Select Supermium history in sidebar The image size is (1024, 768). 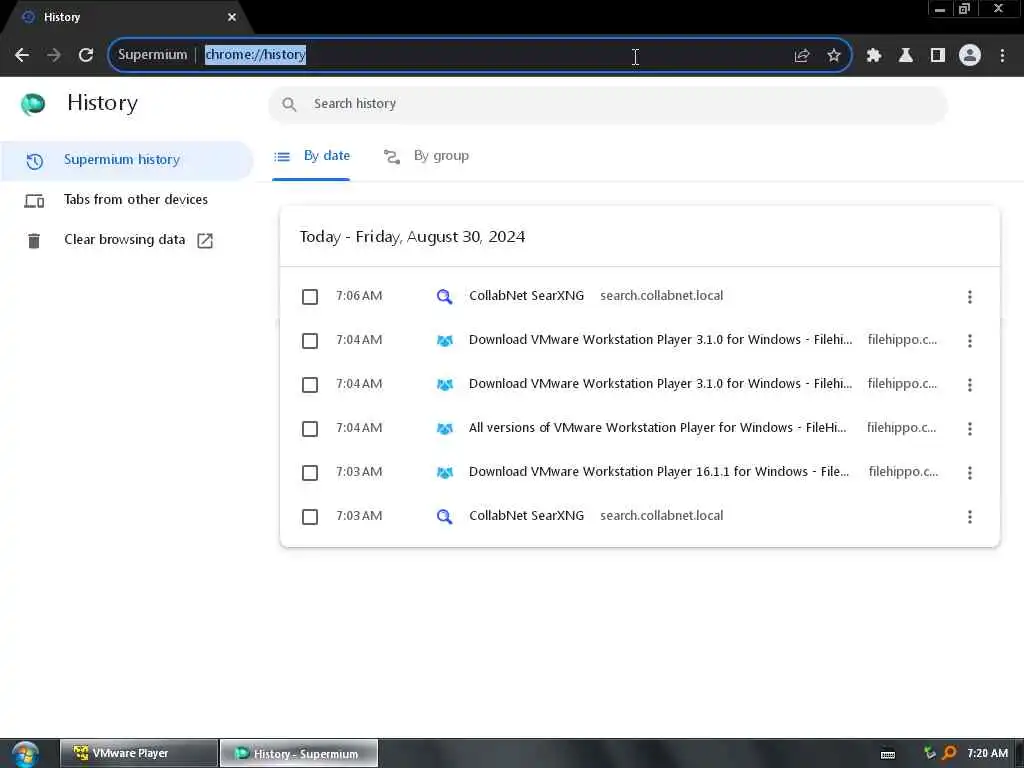click(x=127, y=160)
